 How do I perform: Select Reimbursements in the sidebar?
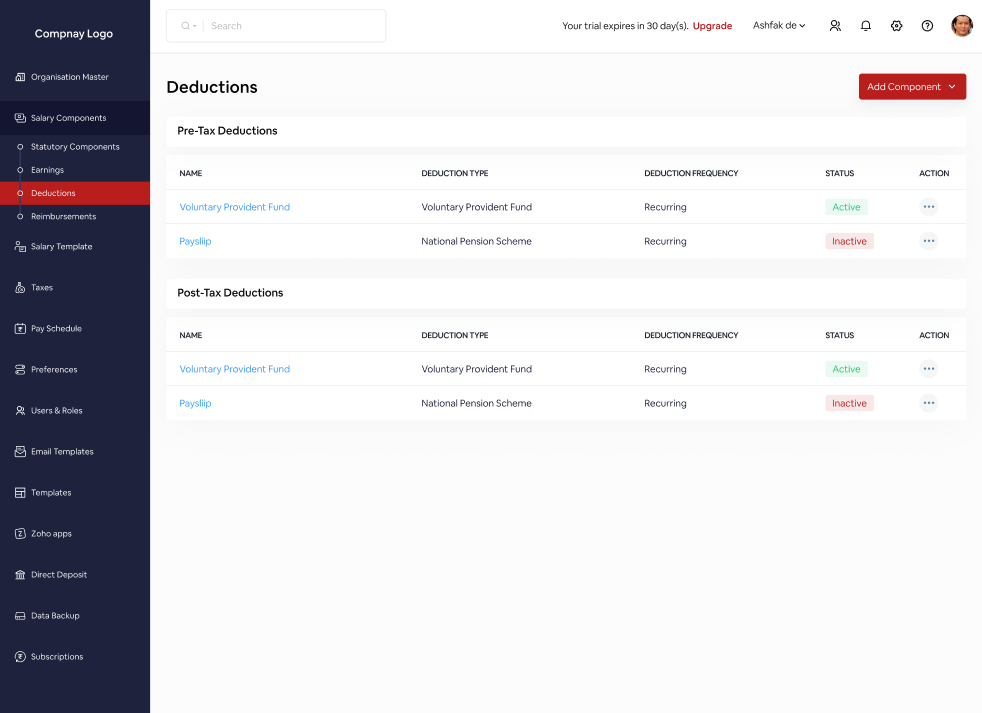point(63,216)
